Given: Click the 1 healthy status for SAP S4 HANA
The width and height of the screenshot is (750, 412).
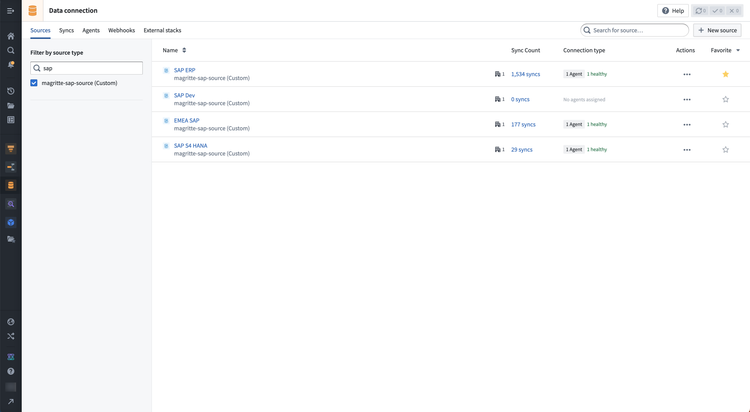Looking at the screenshot, I should 596,150.
